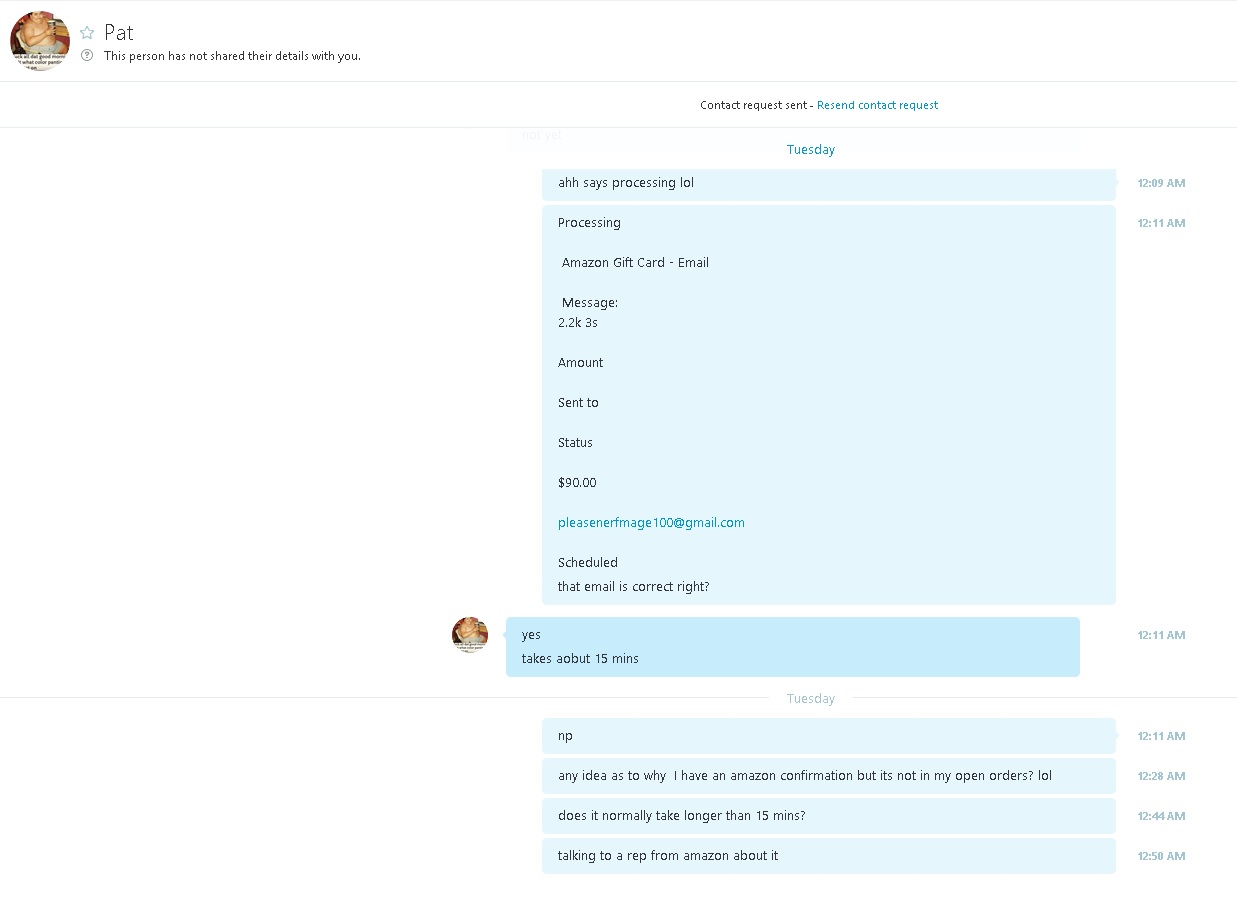Click the 12:09 AM timestamp
The height and width of the screenshot is (919, 1237).
point(1161,183)
